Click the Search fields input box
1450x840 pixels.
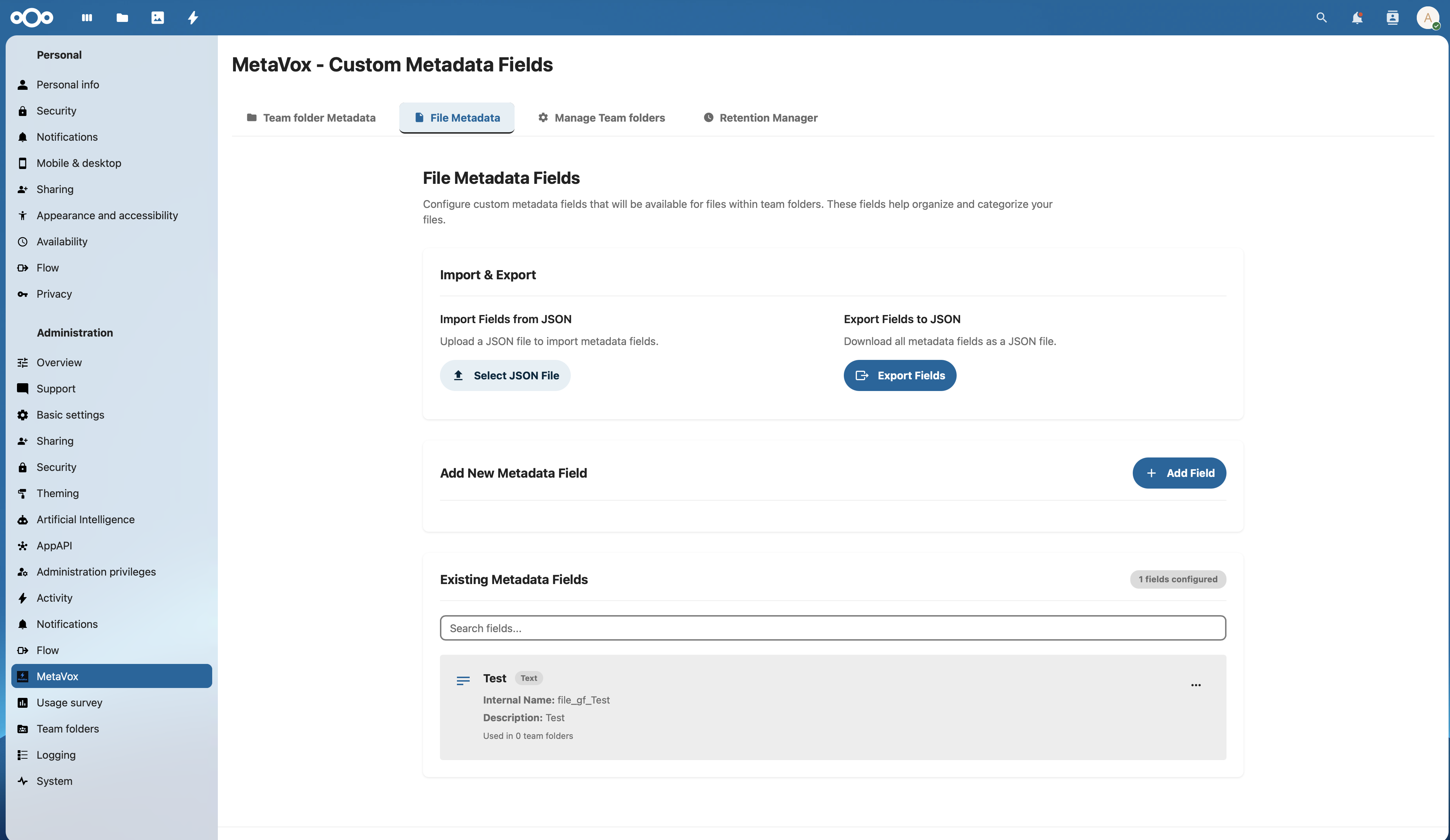[x=833, y=628]
